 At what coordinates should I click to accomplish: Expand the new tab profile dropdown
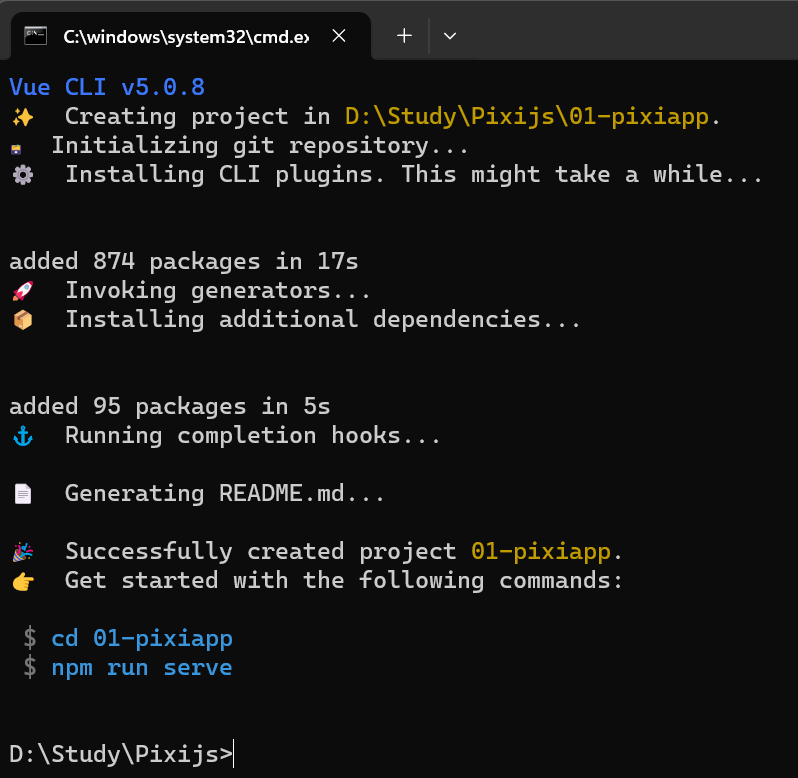(x=450, y=36)
